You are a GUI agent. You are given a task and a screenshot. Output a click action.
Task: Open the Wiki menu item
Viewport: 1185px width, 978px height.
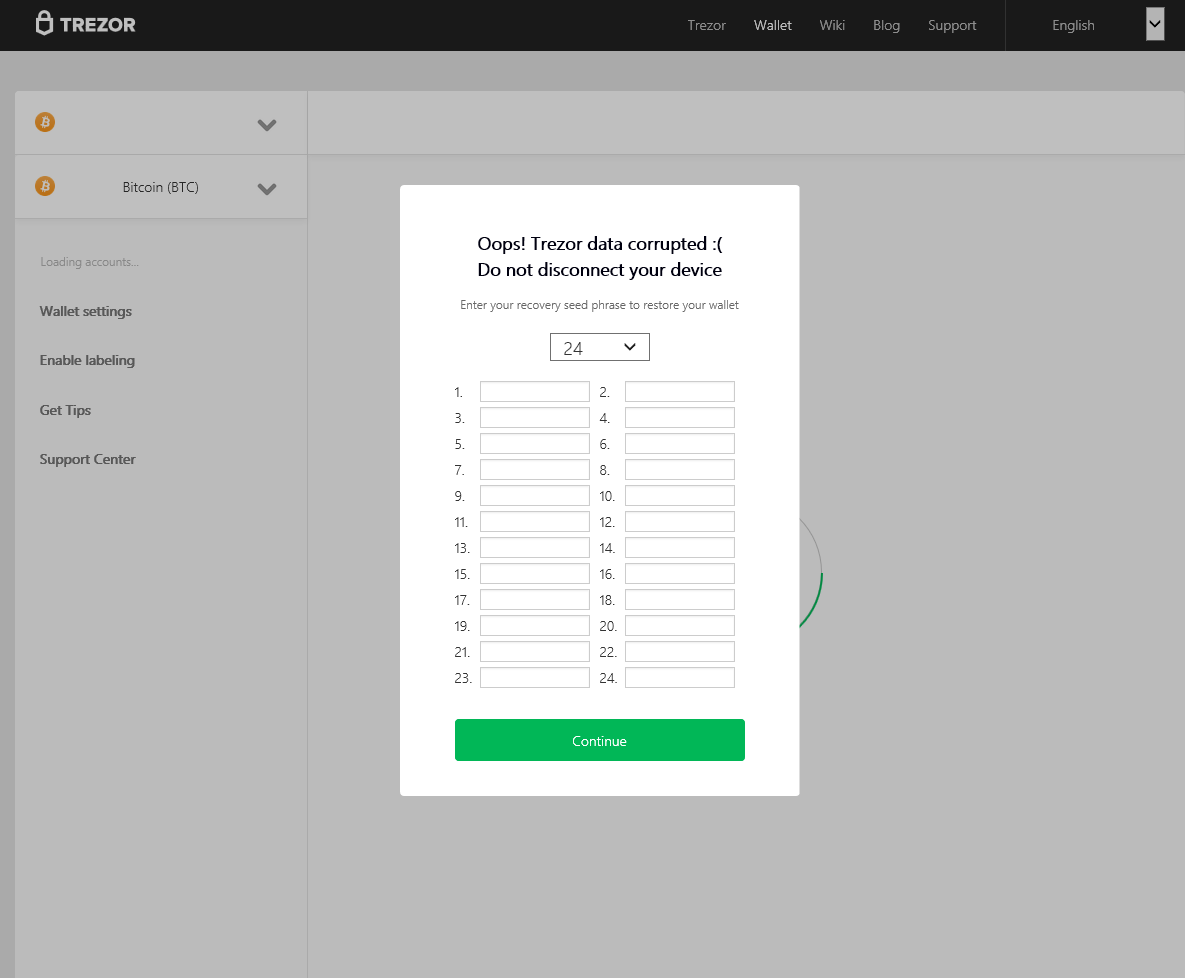click(x=832, y=26)
